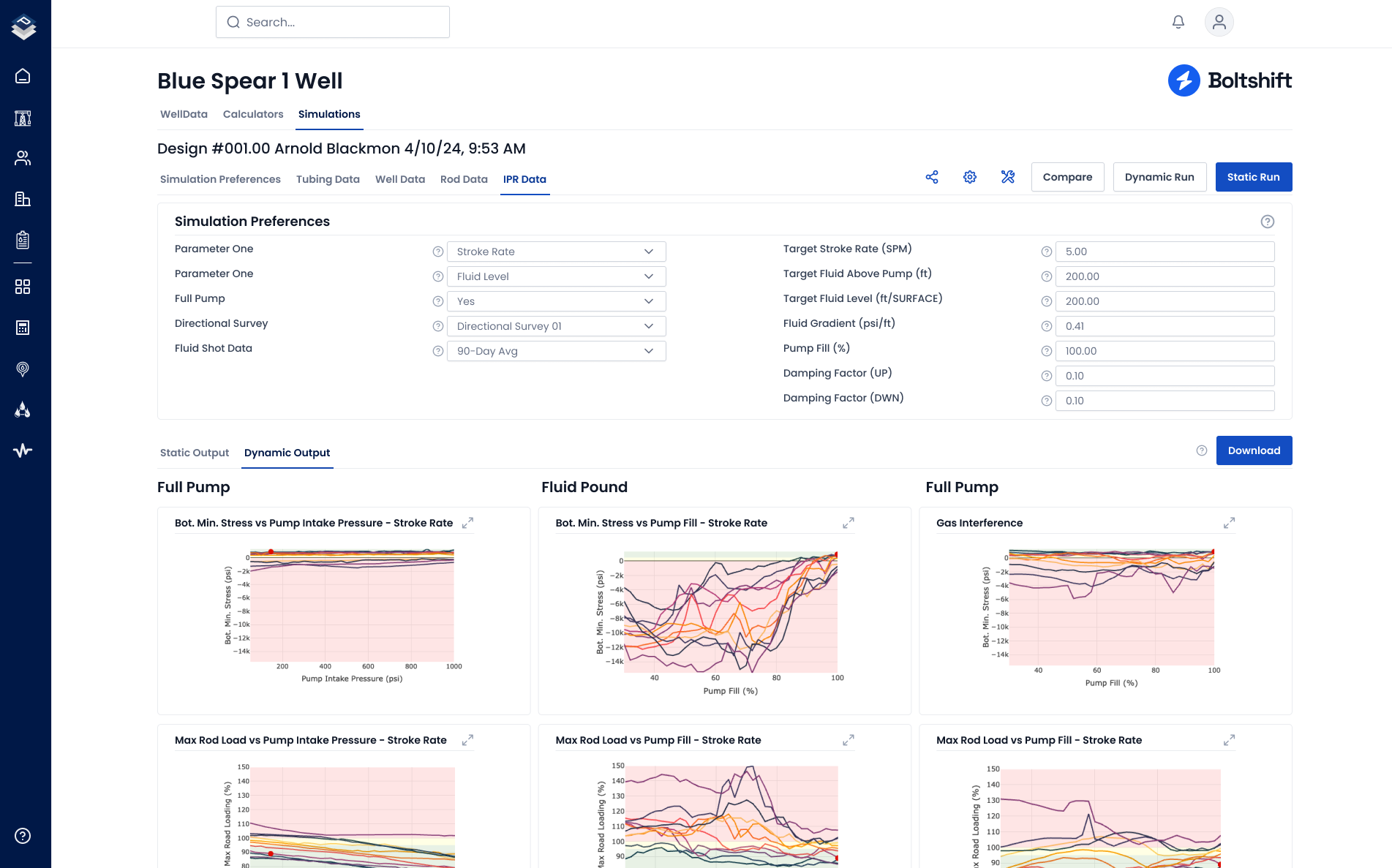Click the activity pulse icon in the sidebar
Screen dimensions: 1392x868
tap(23, 450)
